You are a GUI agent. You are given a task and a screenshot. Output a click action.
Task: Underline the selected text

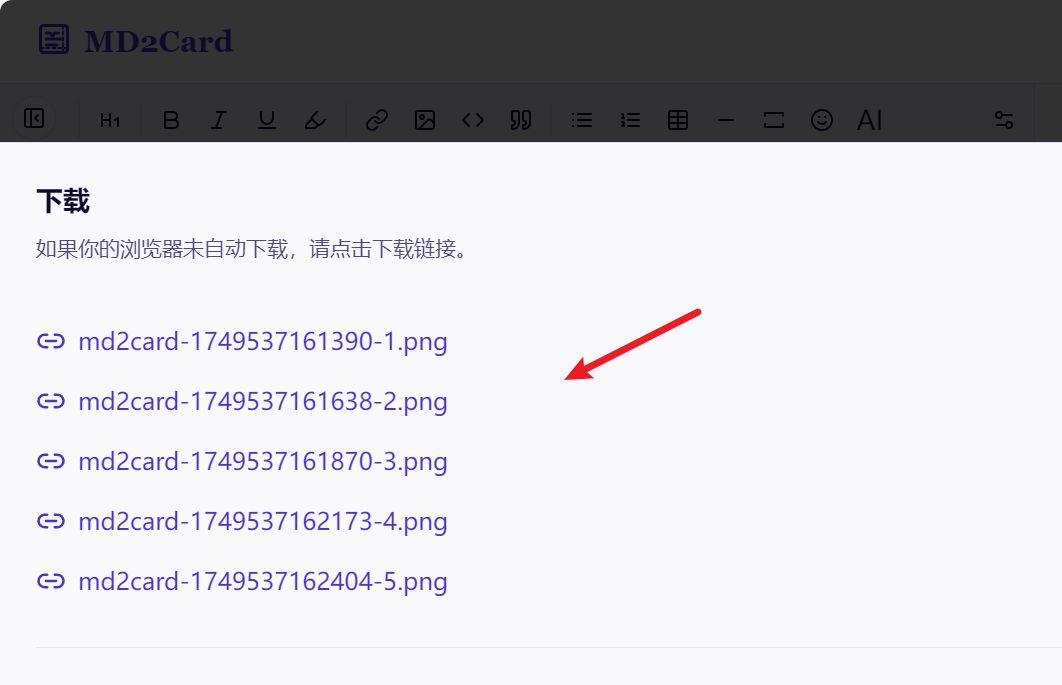click(266, 120)
